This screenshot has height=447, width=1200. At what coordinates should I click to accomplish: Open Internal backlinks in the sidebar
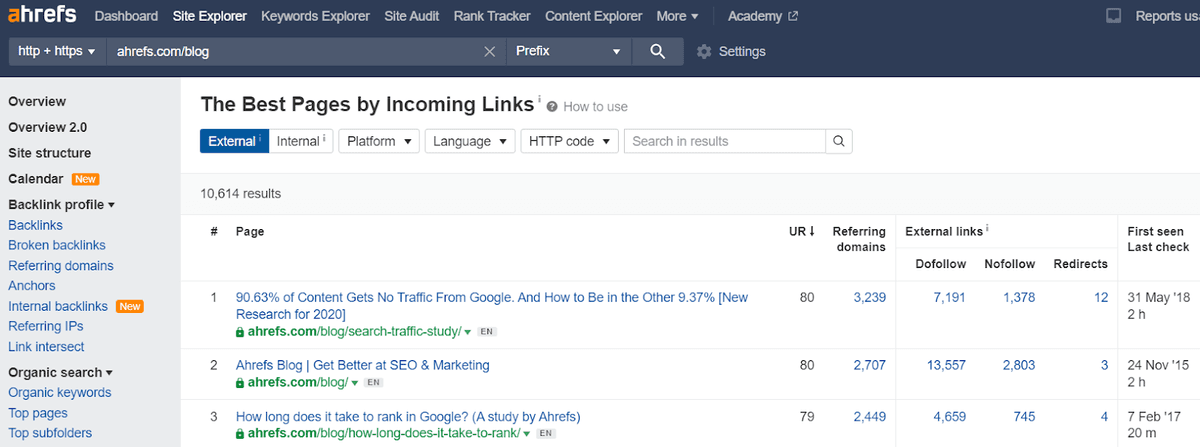58,306
